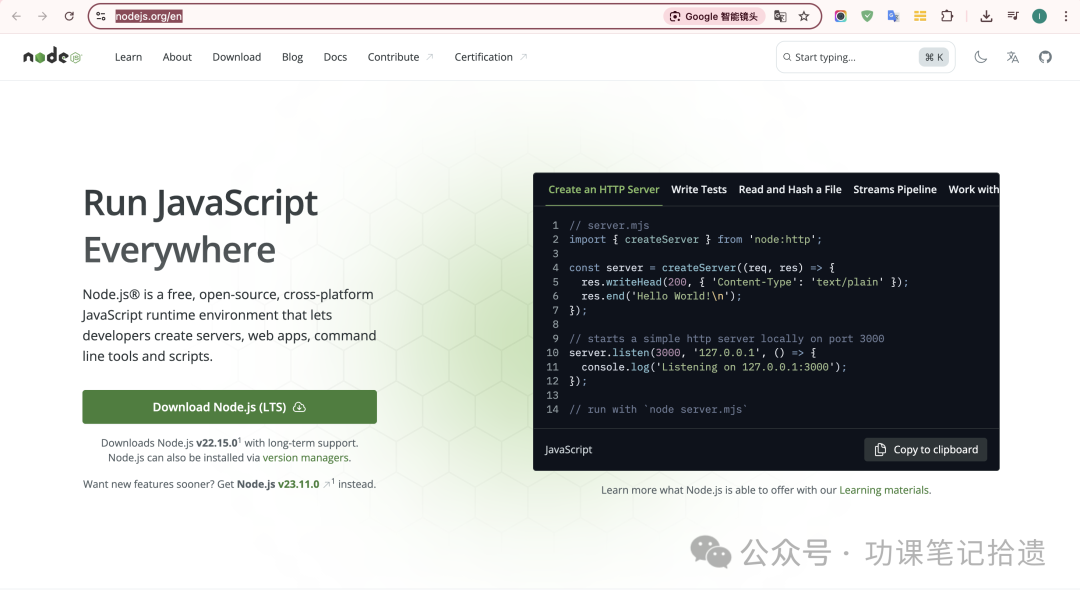This screenshot has width=1080, height=596.
Task: Click code line with server.listen(3000
Action: [692, 353]
